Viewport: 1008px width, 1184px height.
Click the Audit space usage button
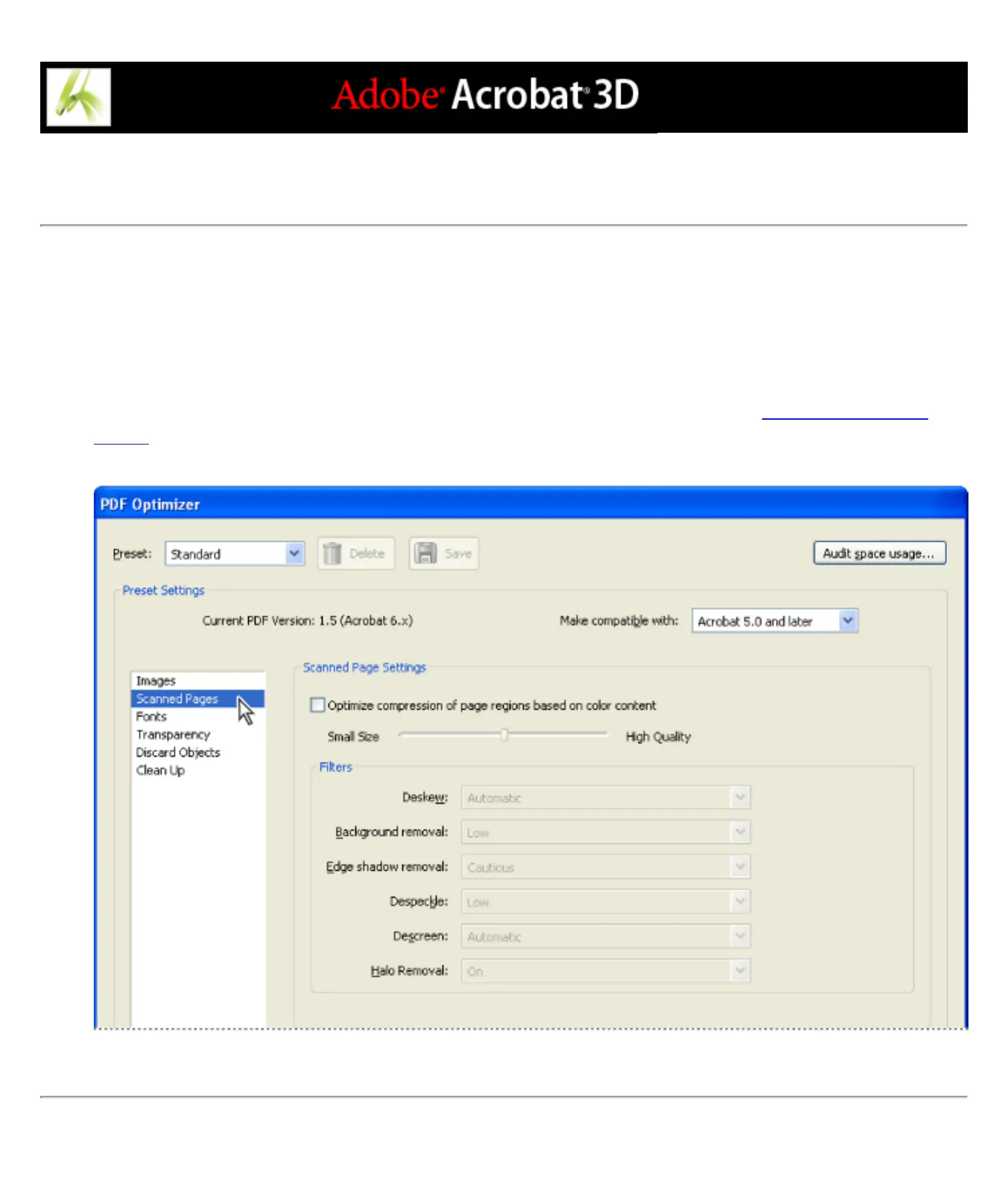point(879,553)
